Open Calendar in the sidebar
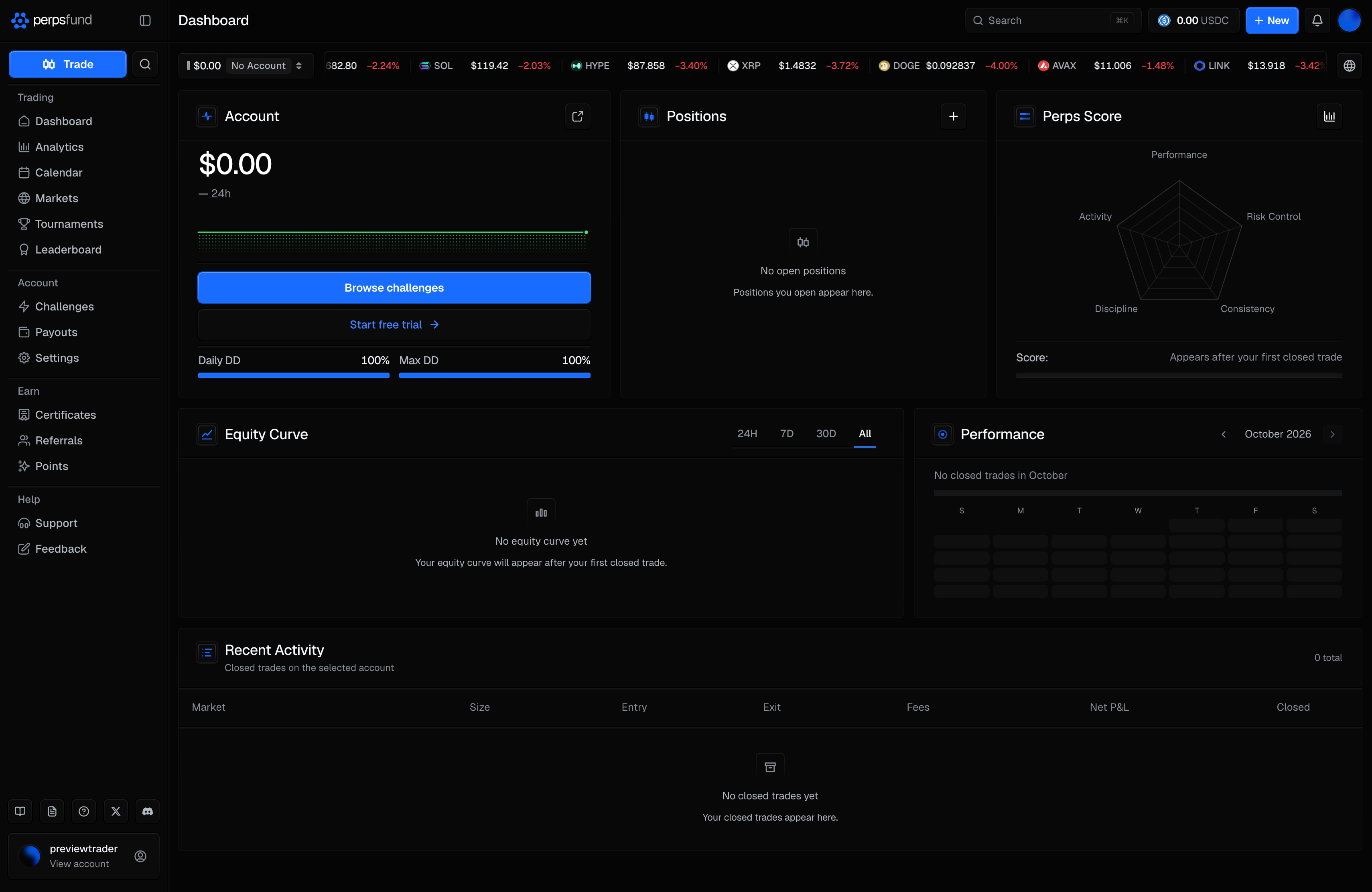This screenshot has height=892, width=1372. (83, 173)
